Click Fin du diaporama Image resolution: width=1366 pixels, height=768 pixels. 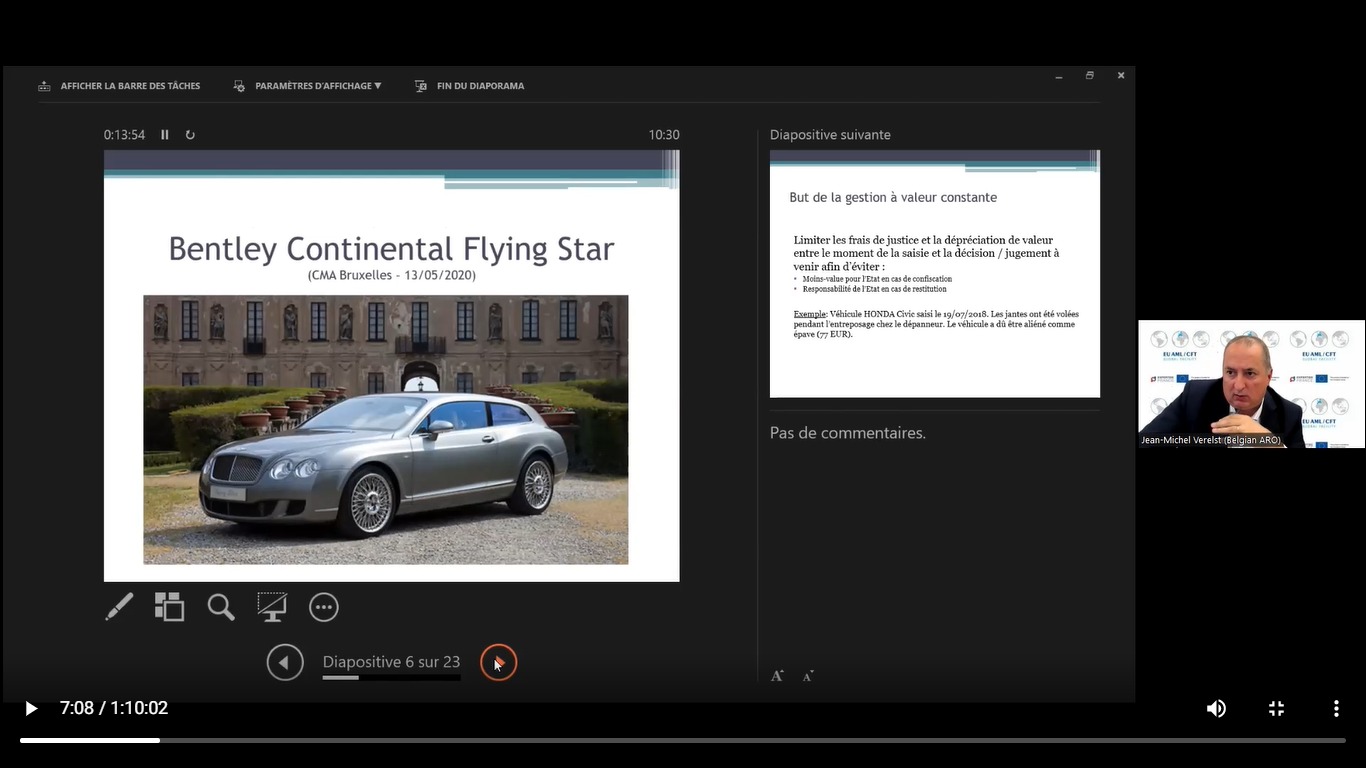click(479, 86)
